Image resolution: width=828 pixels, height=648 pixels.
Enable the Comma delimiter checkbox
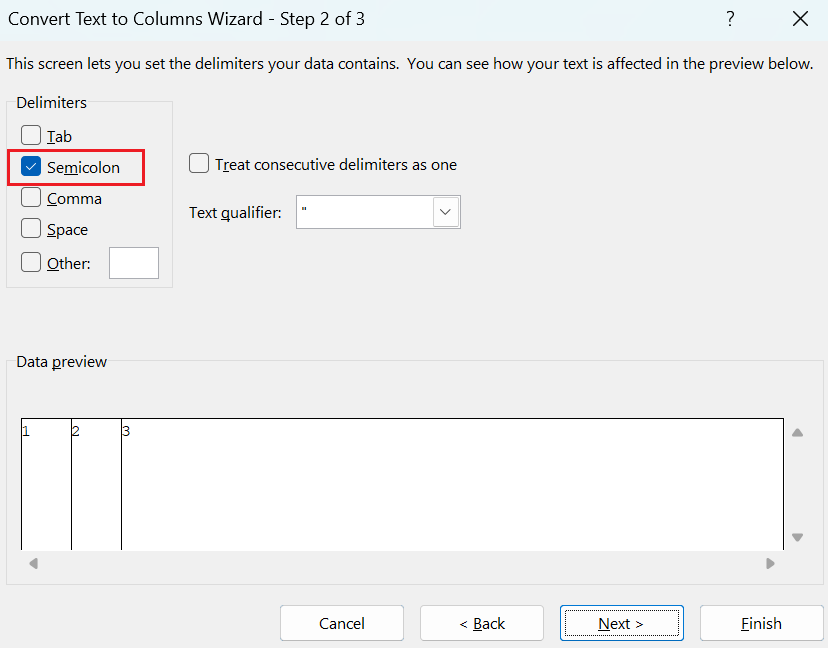[31, 198]
